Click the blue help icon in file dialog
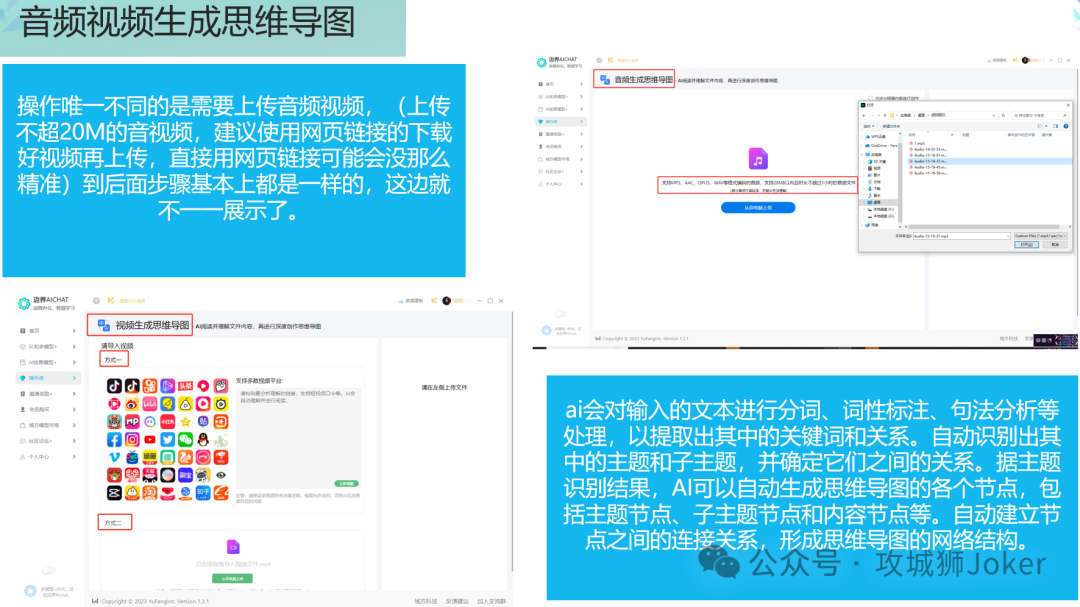Viewport: 1080px width, 607px height. (x=1066, y=126)
